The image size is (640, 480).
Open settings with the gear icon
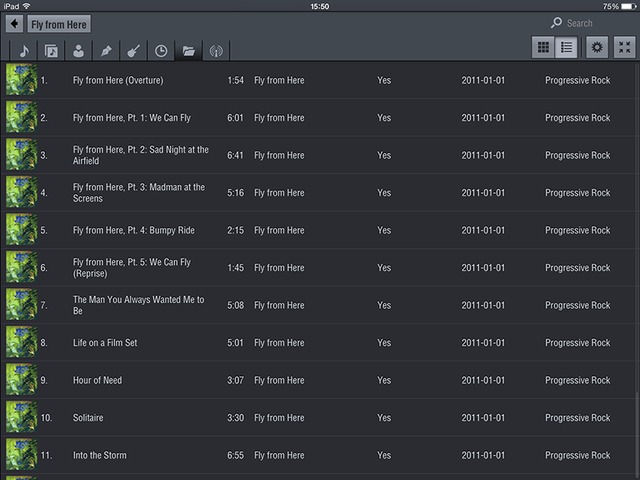[x=597, y=47]
